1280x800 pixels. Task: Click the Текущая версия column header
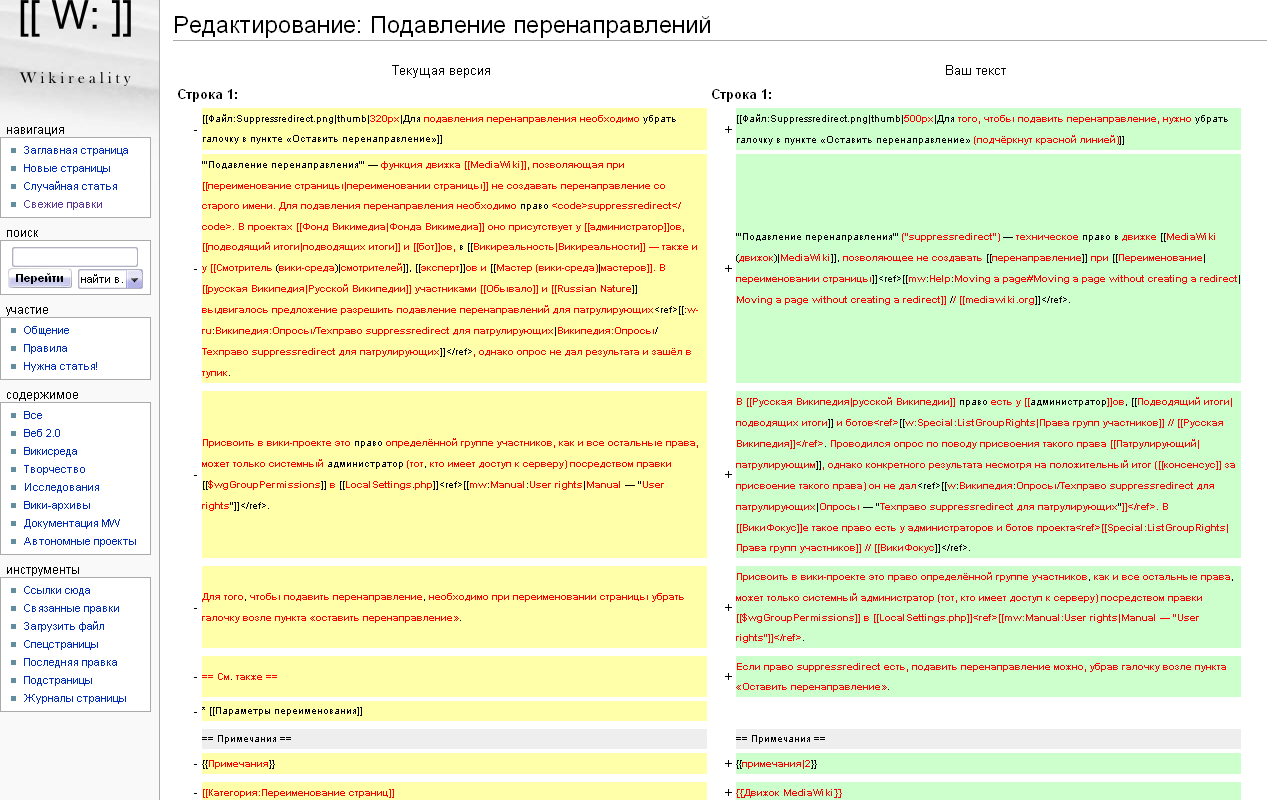pyautogui.click(x=441, y=71)
